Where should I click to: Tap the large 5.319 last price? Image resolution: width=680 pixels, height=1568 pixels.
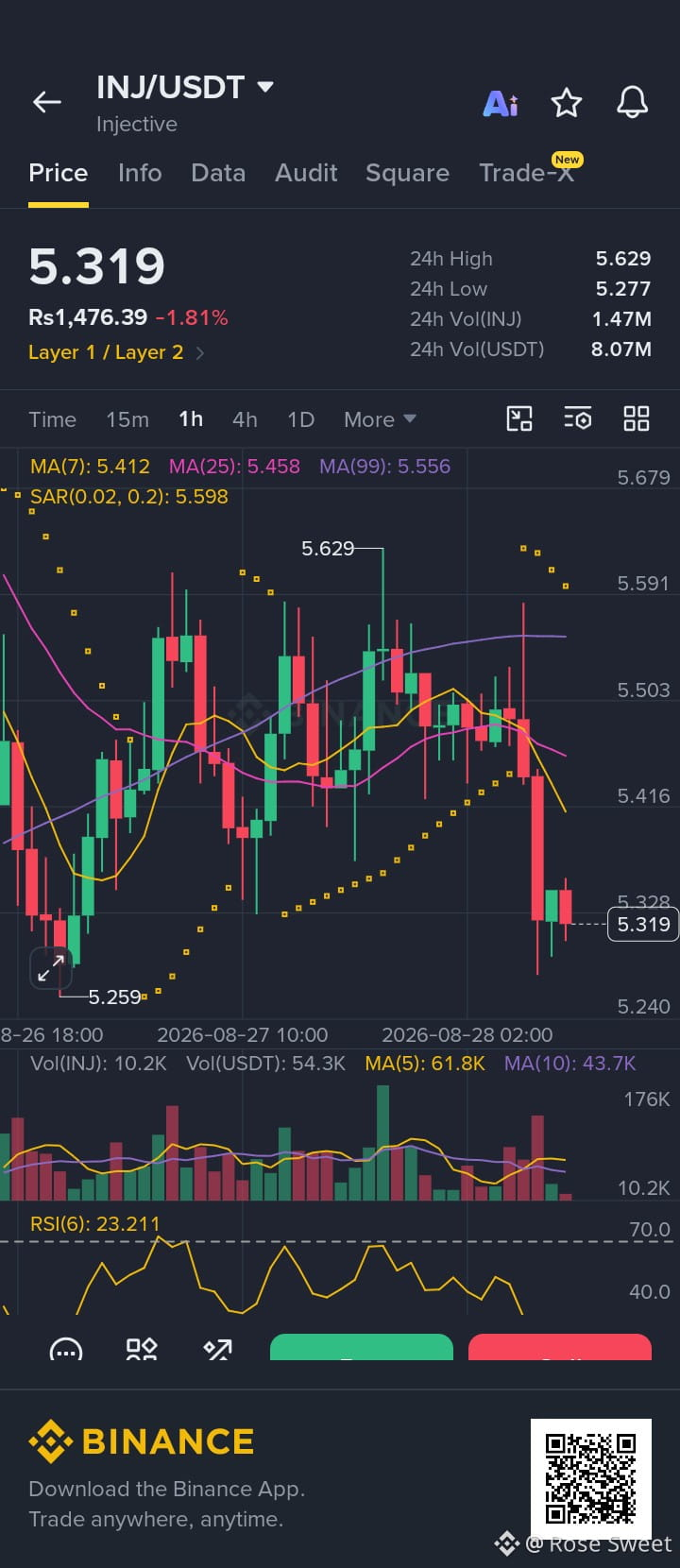click(x=96, y=266)
